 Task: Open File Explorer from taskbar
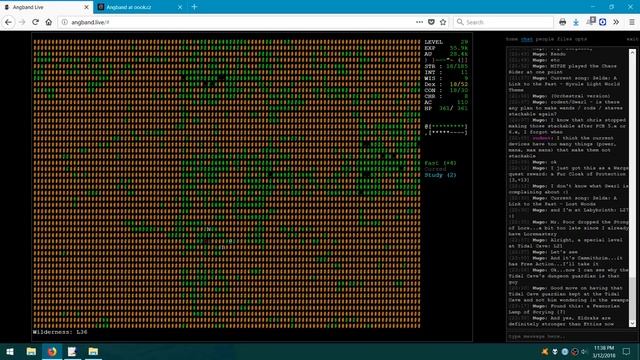click(x=31, y=351)
